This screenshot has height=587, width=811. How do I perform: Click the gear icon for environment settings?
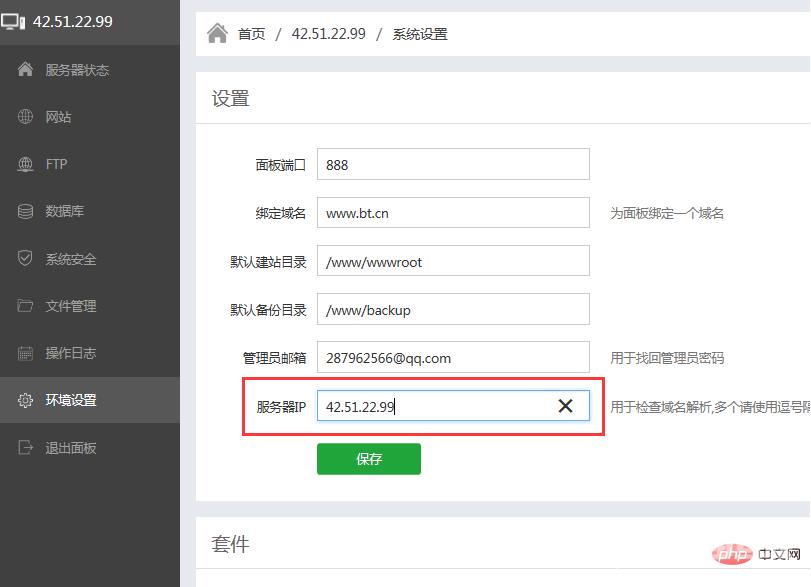pos(26,400)
